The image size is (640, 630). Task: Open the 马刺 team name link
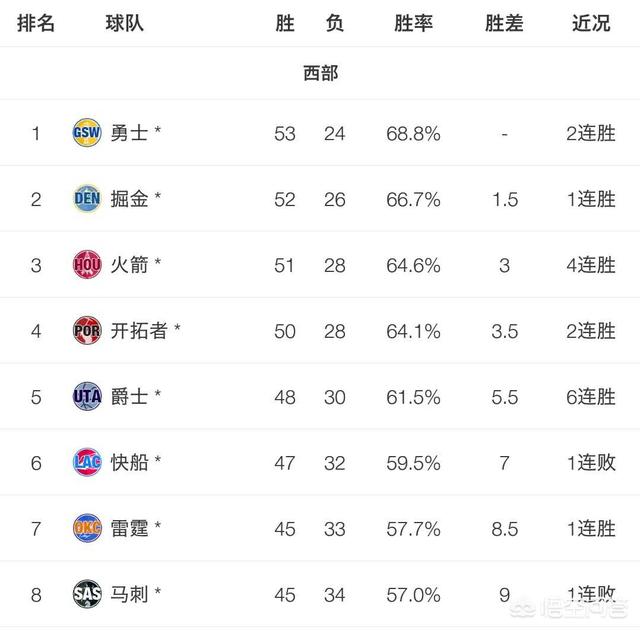coord(129,595)
